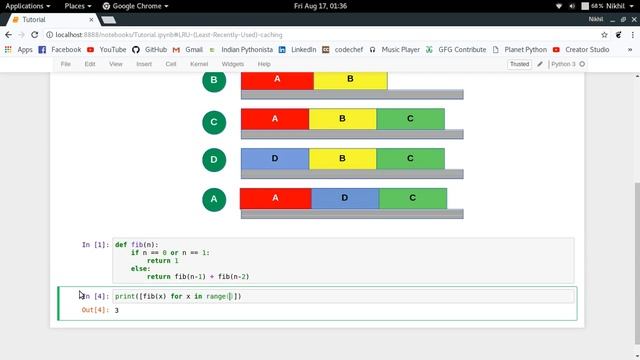Viewport: 640px width, 360px height.
Task: Open the Jupyter Cell menu
Action: [x=171, y=64]
